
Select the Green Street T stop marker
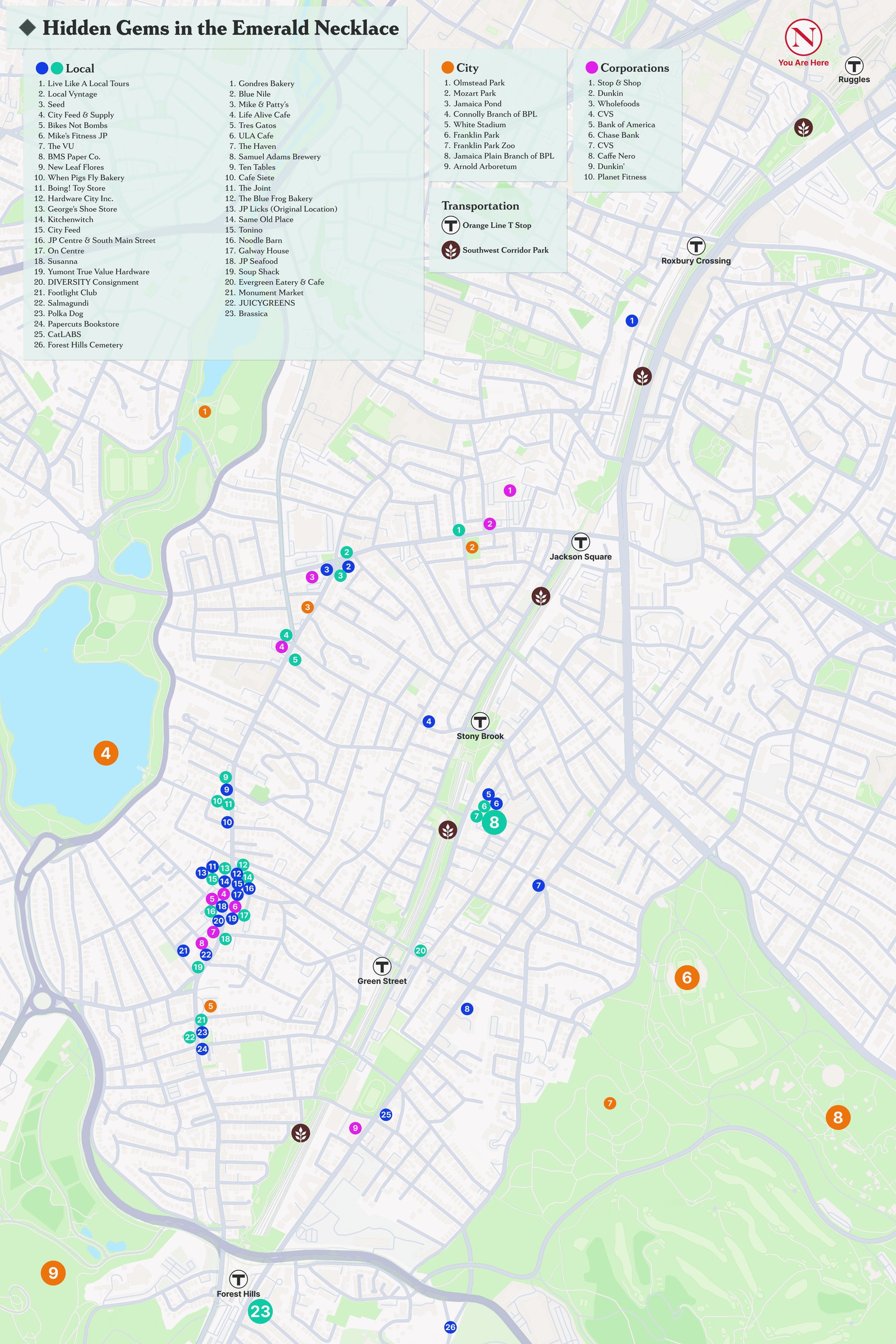(x=382, y=966)
